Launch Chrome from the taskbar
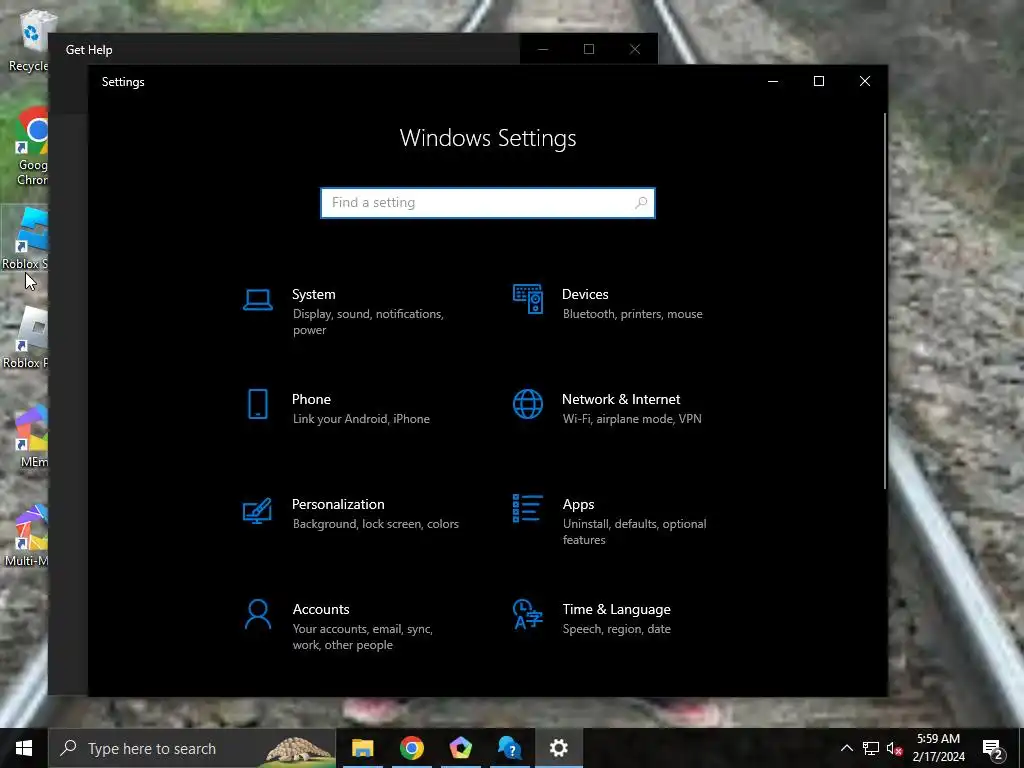 click(x=411, y=748)
